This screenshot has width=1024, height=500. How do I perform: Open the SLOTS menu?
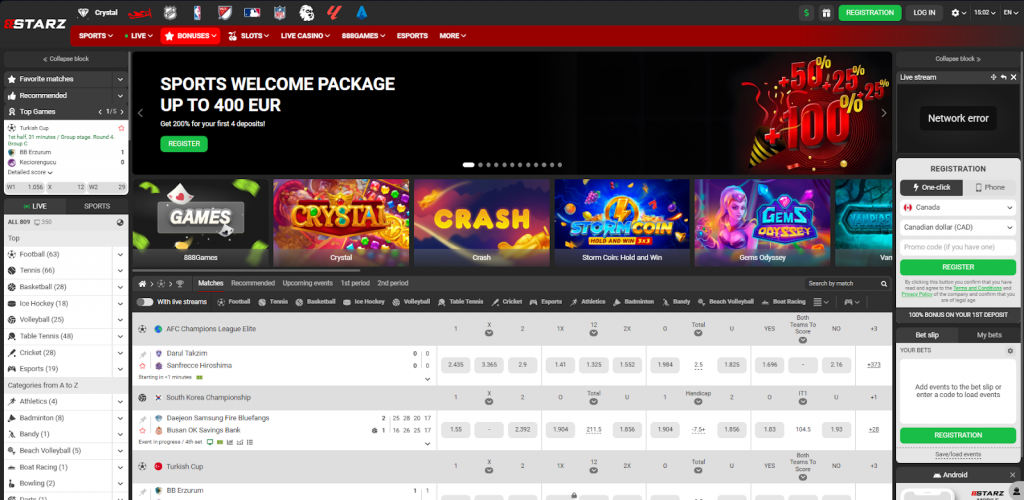coord(249,36)
